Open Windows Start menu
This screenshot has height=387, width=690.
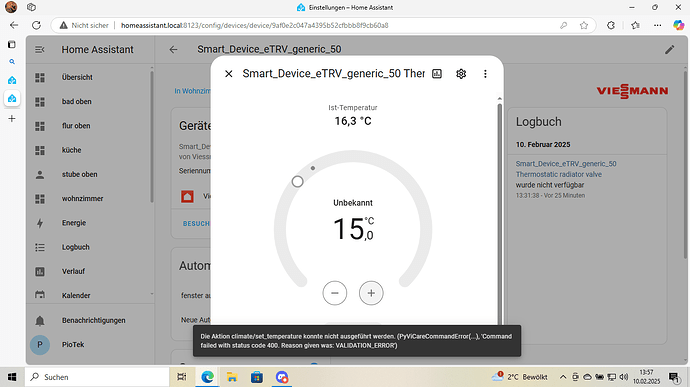click(x=12, y=377)
